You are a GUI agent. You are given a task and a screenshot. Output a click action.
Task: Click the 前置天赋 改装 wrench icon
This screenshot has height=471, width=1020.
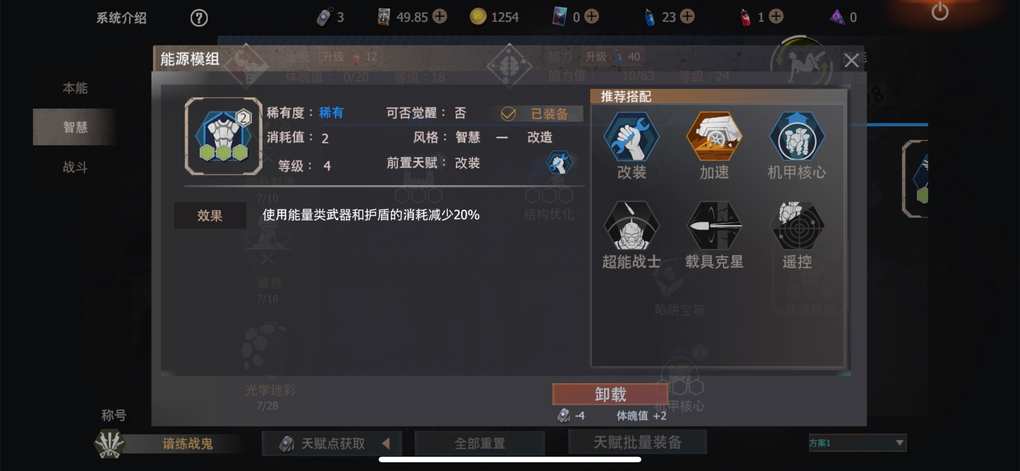pyautogui.click(x=559, y=163)
